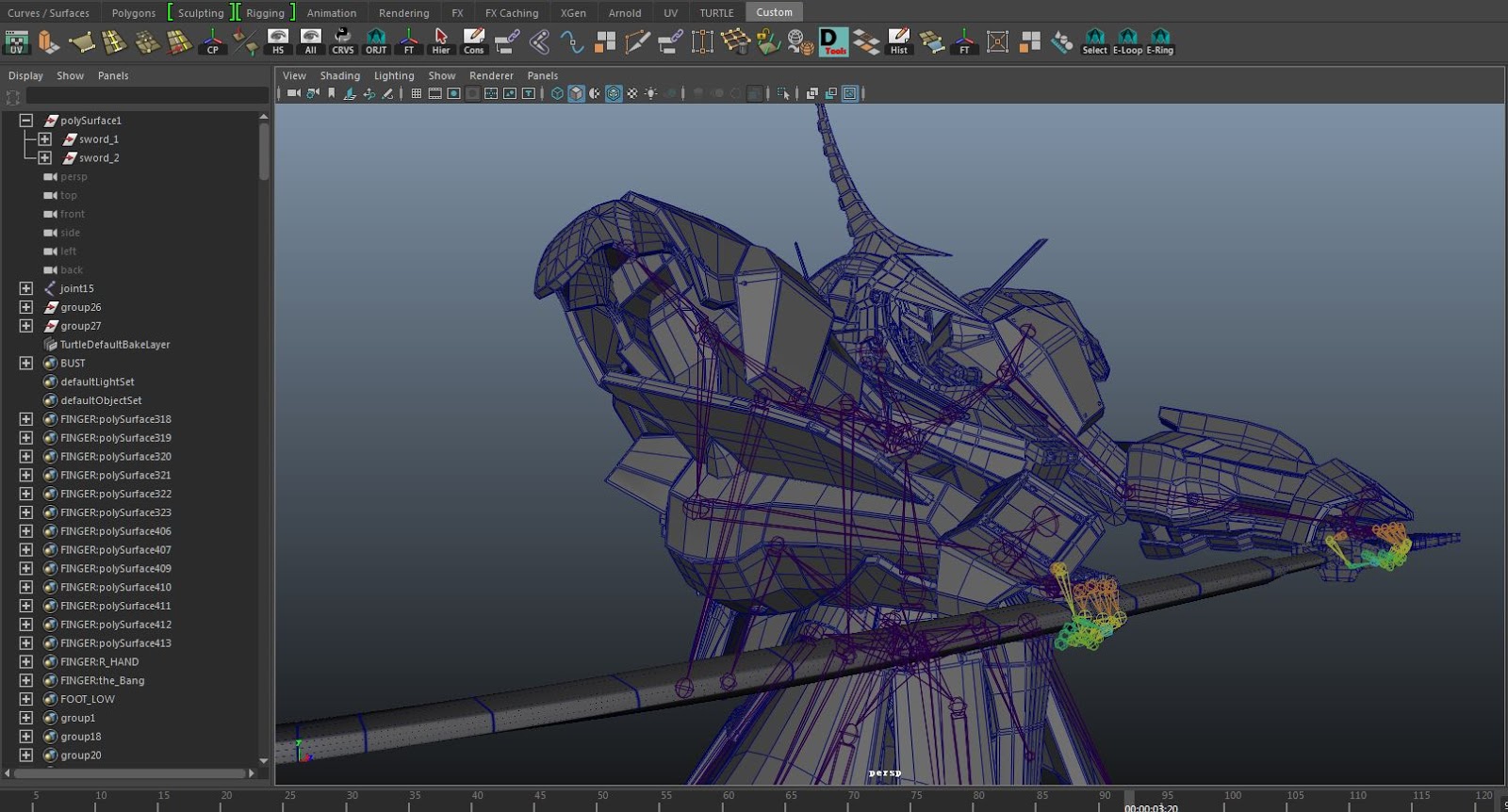
Task: Expand the BUST node in outliner
Action: coord(26,363)
